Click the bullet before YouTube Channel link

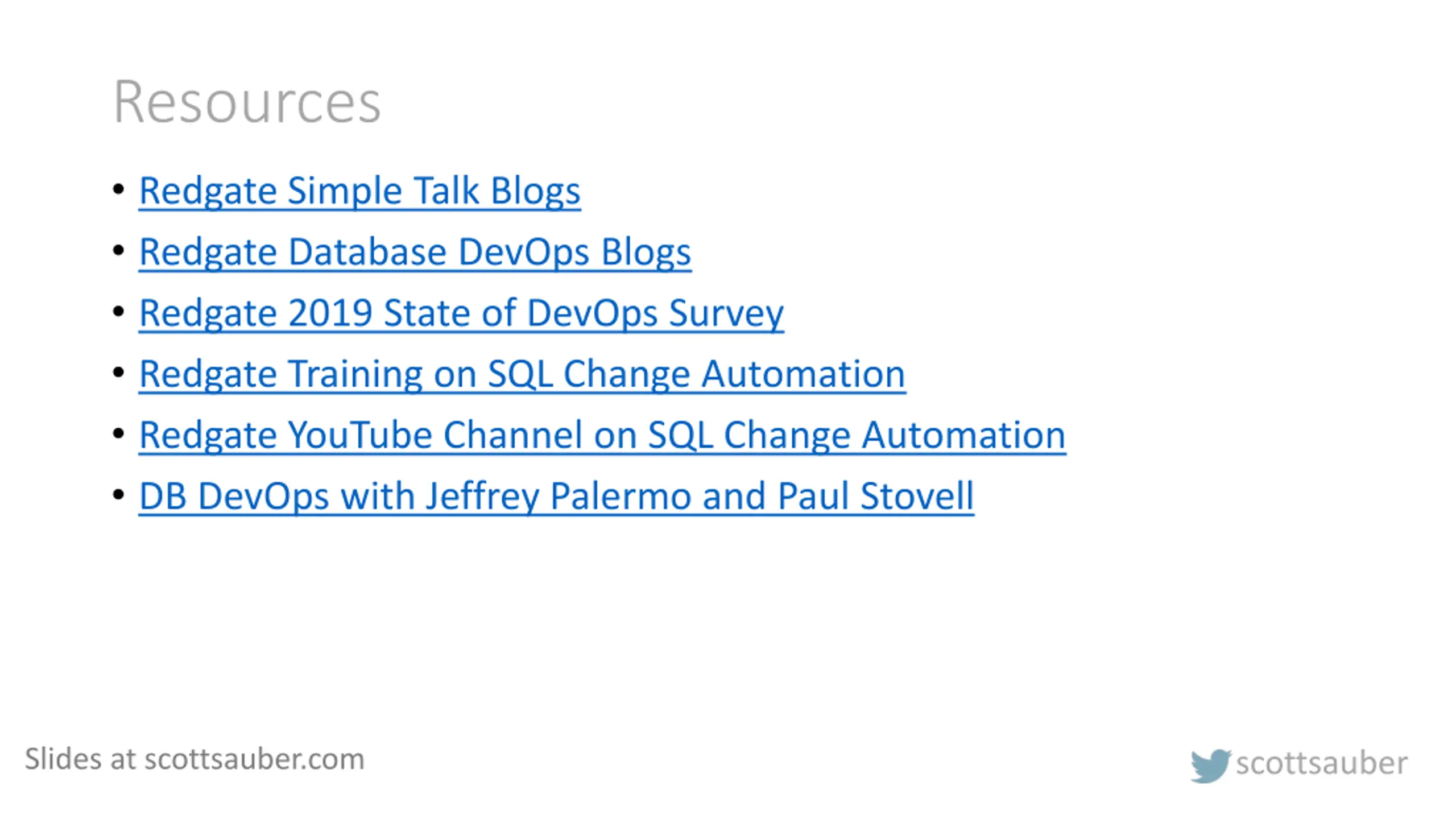118,434
